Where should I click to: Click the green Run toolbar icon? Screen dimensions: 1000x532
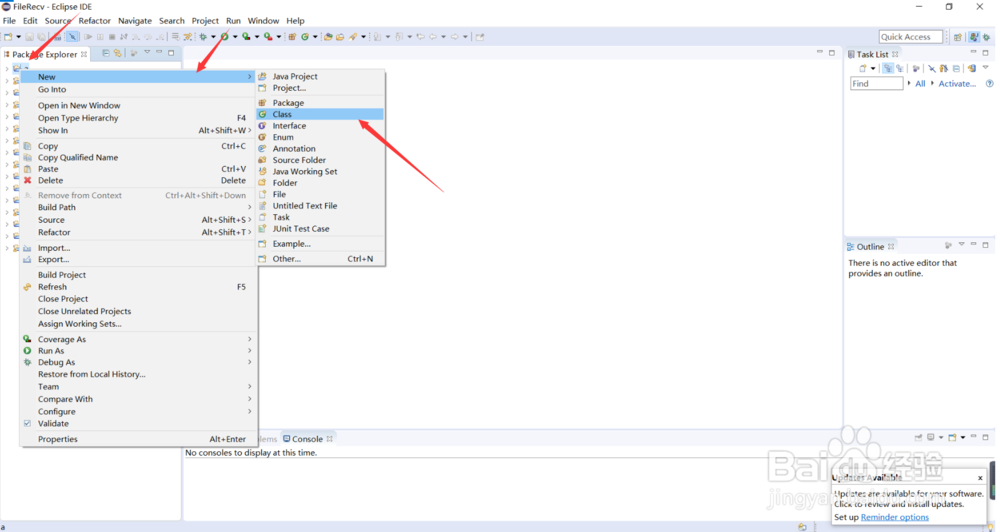[x=224, y=37]
